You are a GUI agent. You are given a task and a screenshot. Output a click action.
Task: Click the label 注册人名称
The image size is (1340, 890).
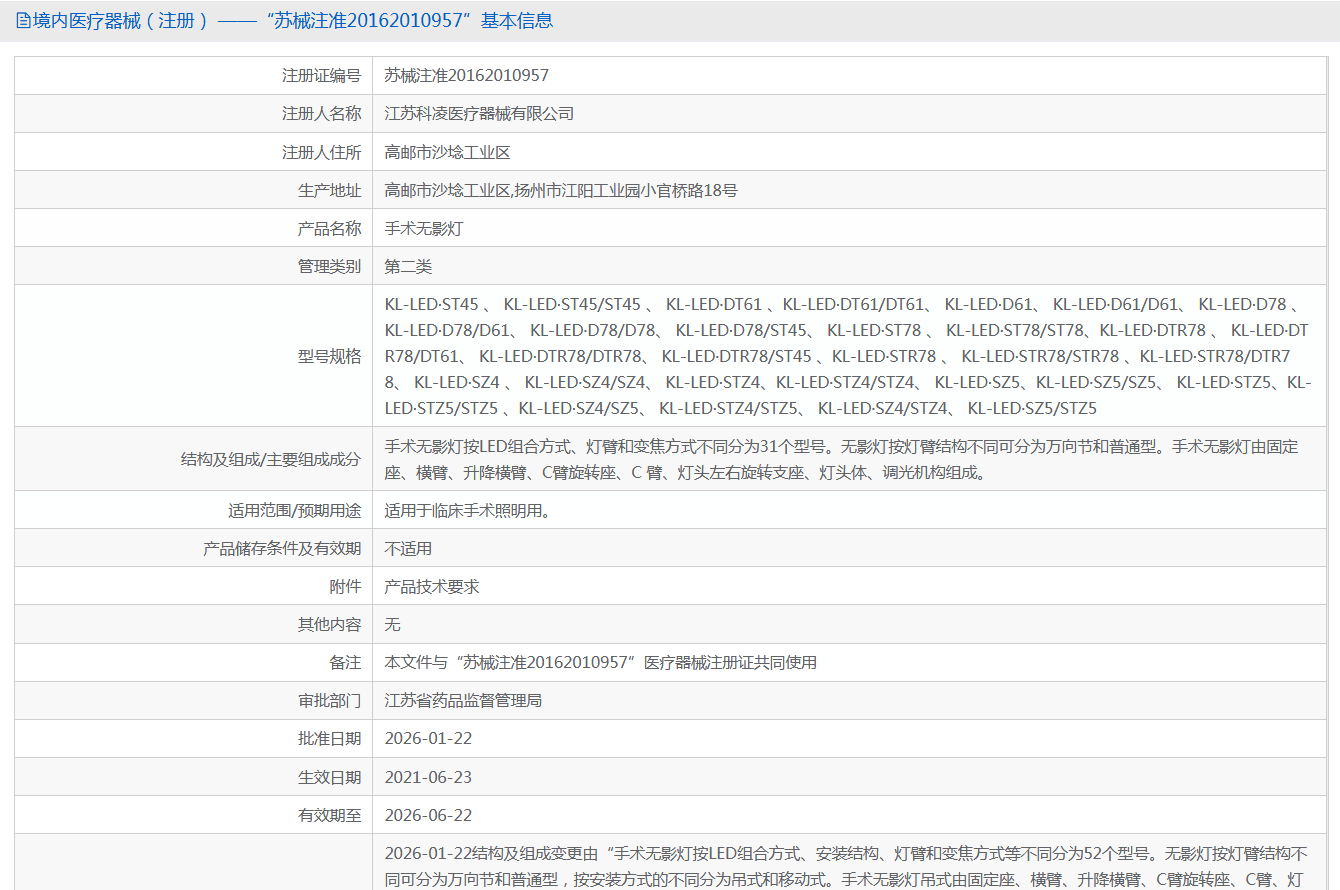click(x=322, y=114)
